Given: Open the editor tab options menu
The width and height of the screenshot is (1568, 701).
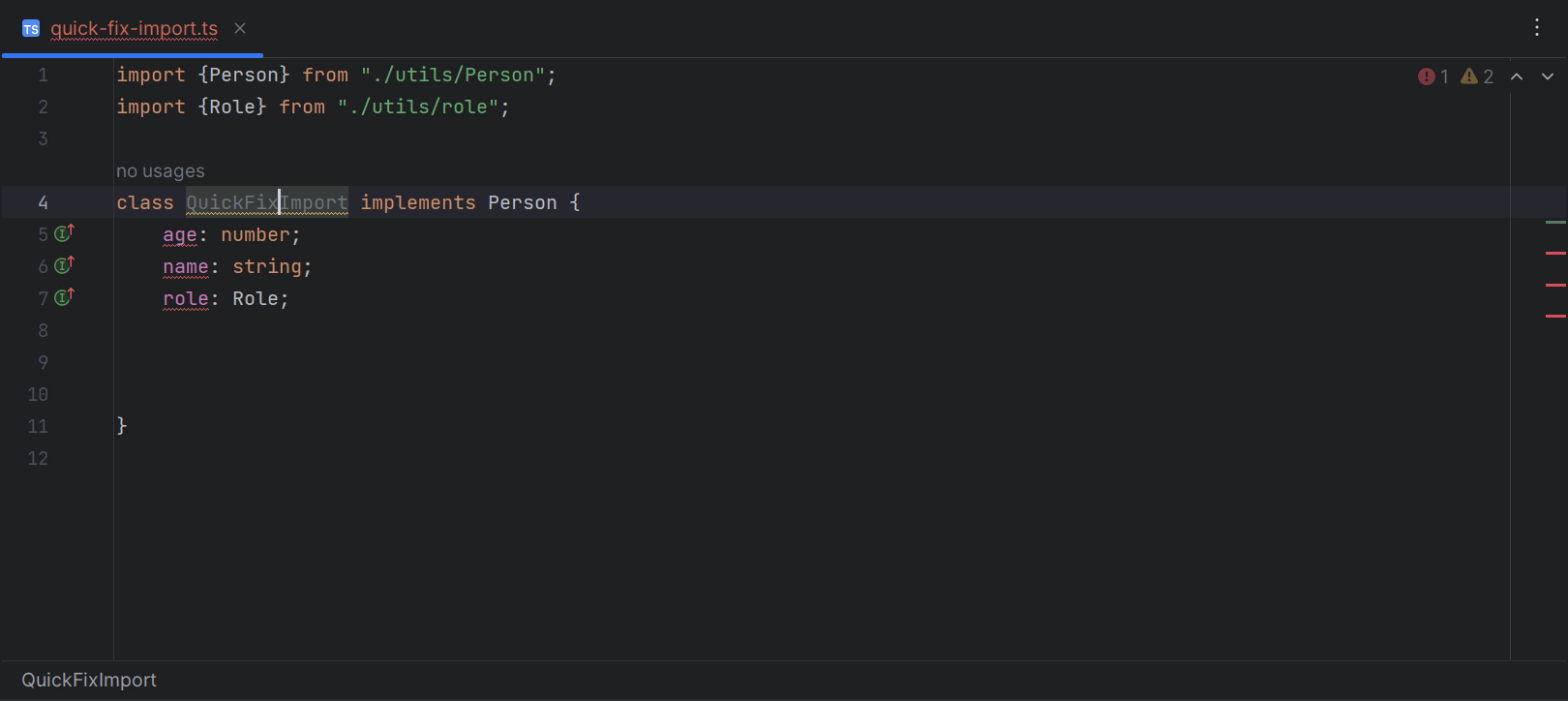Looking at the screenshot, I should tap(1537, 28).
